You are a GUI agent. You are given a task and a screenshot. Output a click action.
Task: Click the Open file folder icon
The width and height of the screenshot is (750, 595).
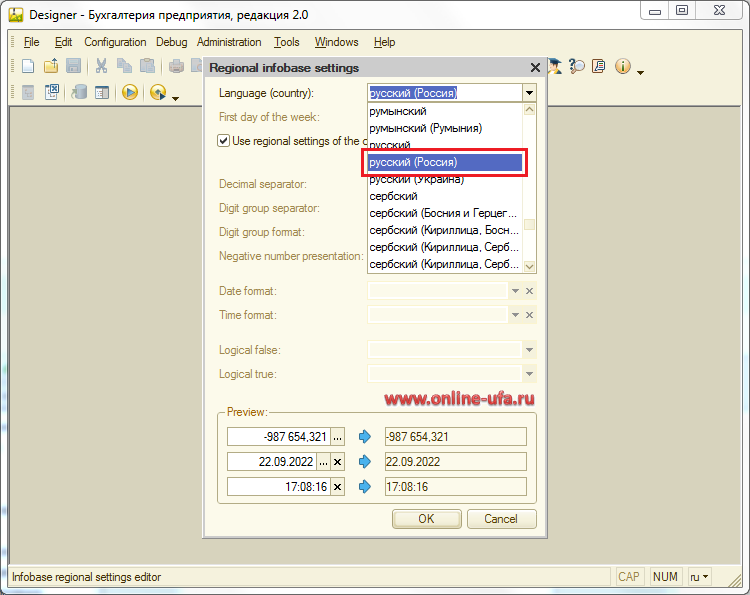point(51,66)
